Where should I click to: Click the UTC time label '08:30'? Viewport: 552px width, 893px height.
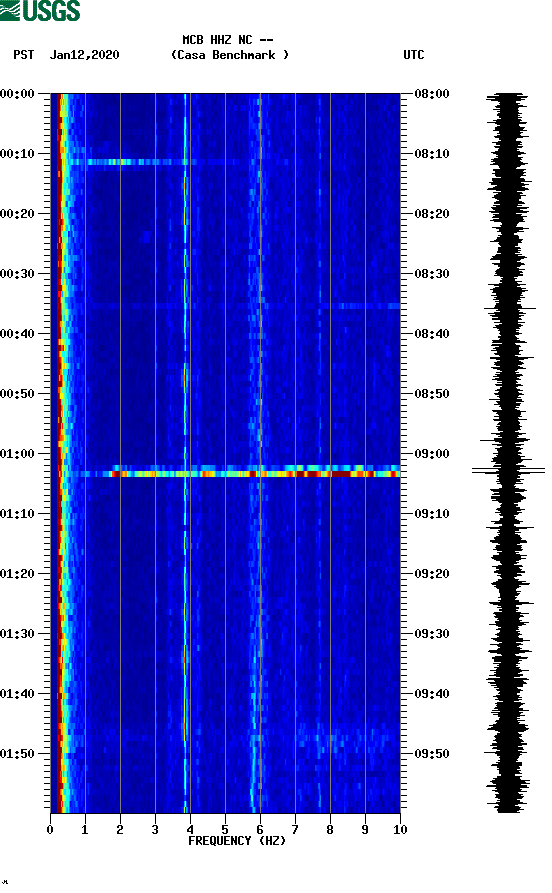(x=432, y=274)
